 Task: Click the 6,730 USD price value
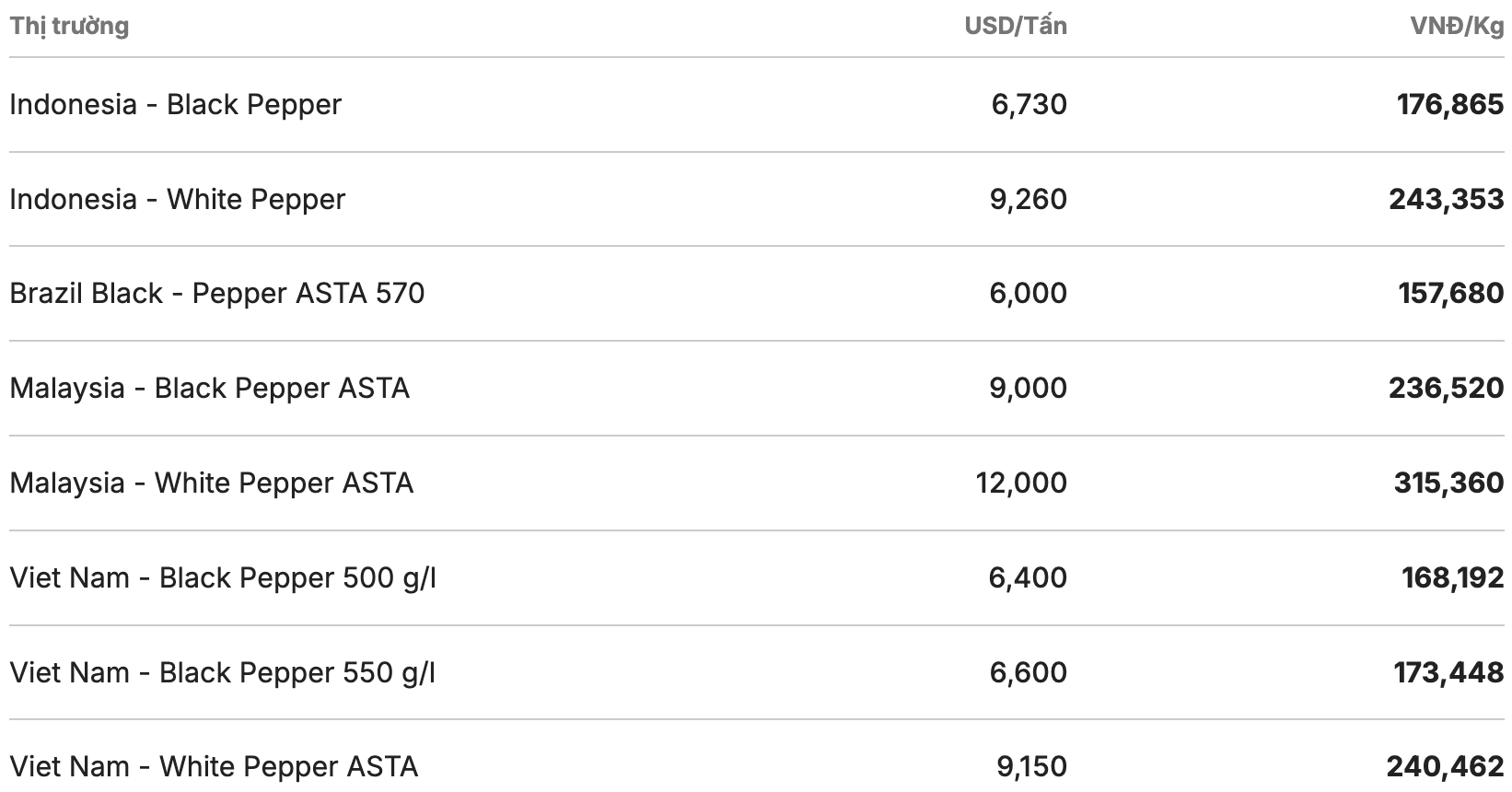pos(1029,104)
